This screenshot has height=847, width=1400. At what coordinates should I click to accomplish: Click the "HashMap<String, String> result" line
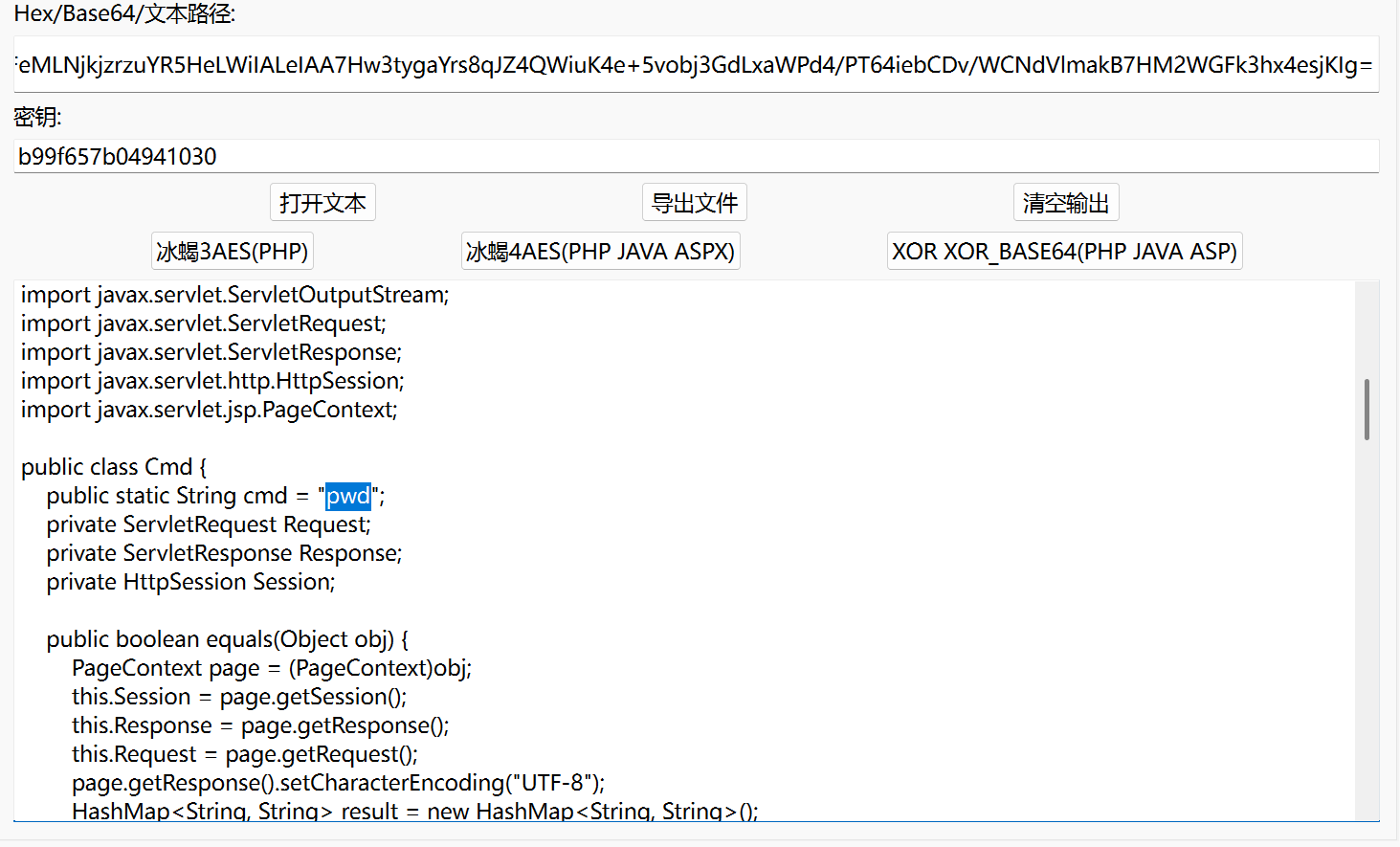[x=415, y=811]
